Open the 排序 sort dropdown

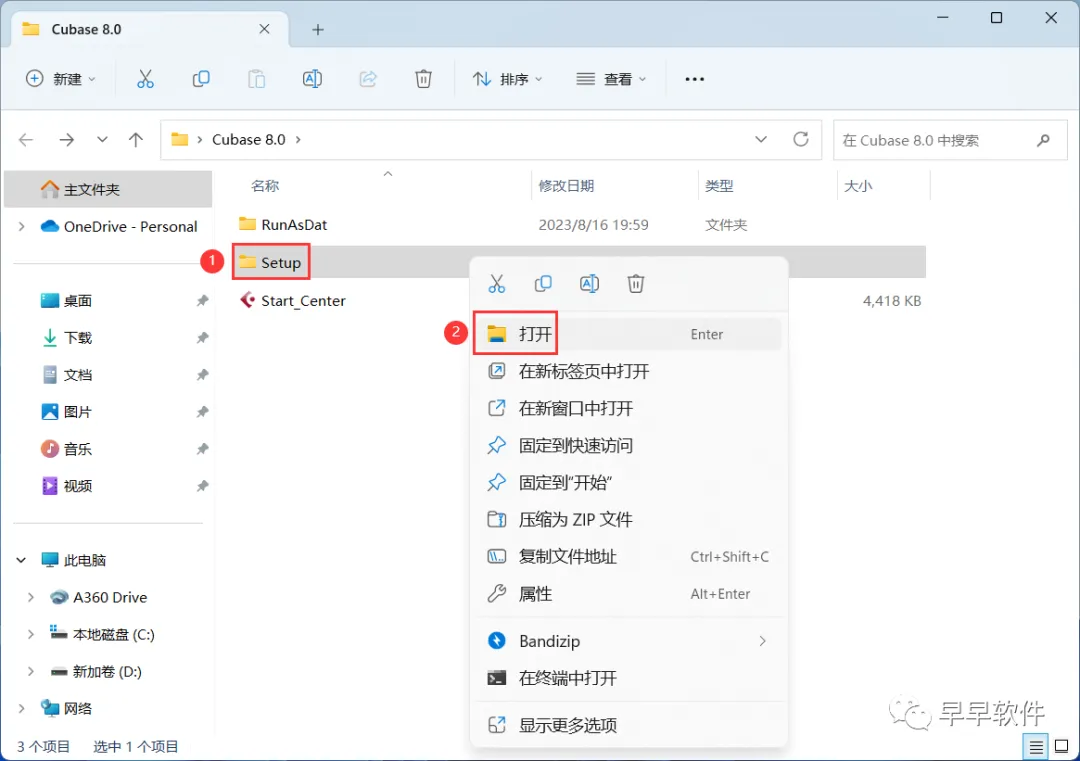[x=508, y=79]
